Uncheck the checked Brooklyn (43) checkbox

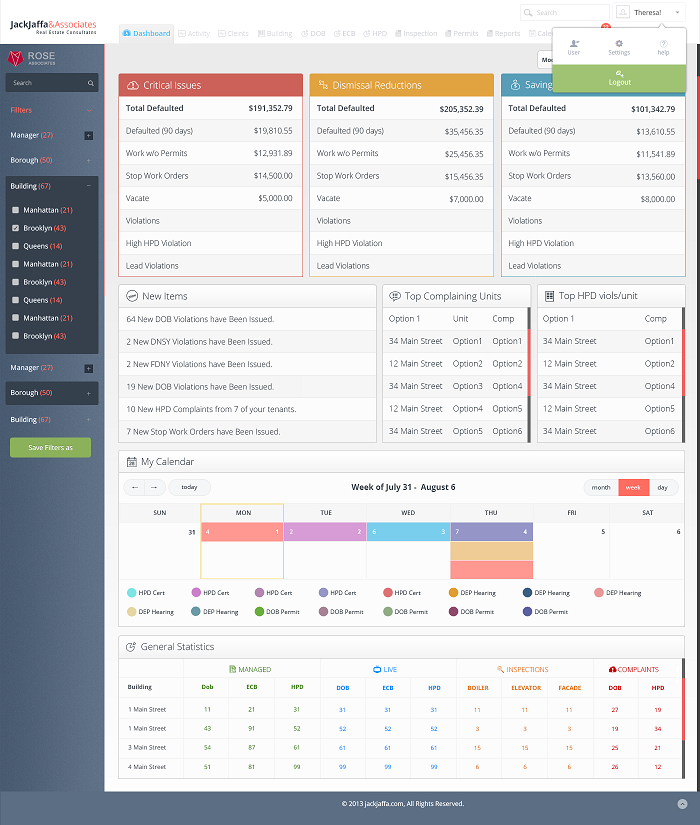coord(15,228)
